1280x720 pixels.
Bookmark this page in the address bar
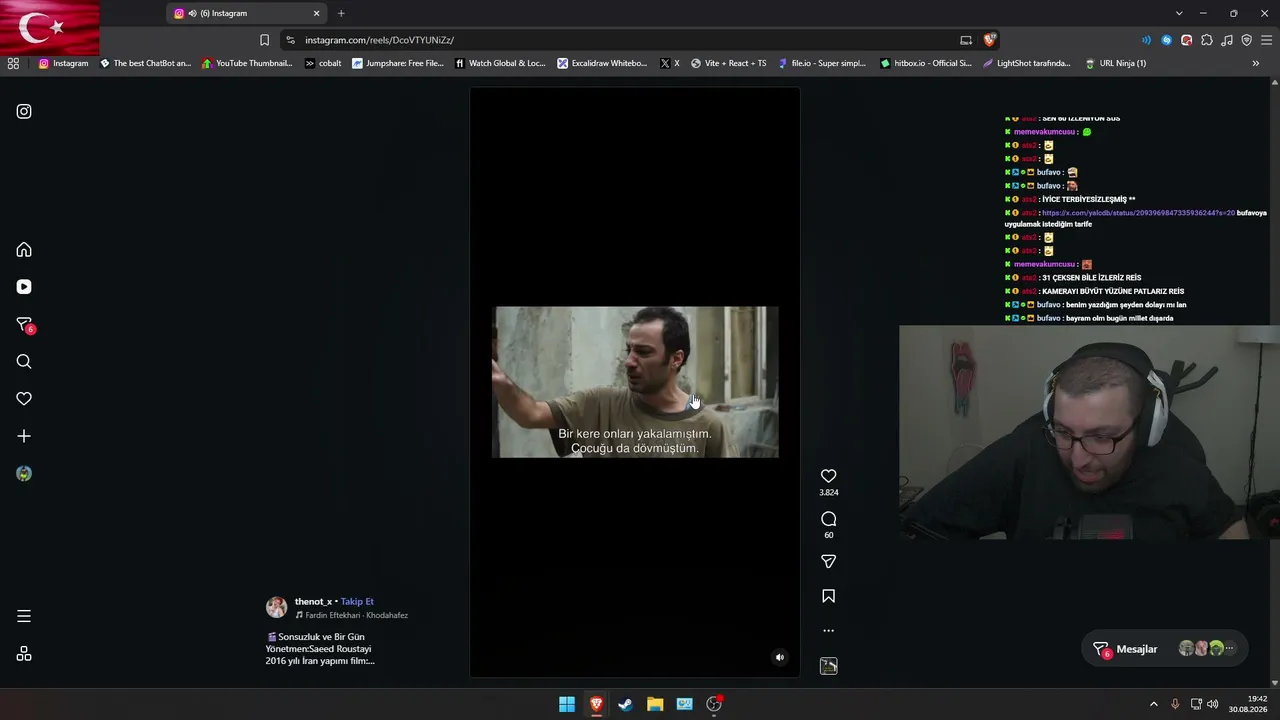coord(264,40)
